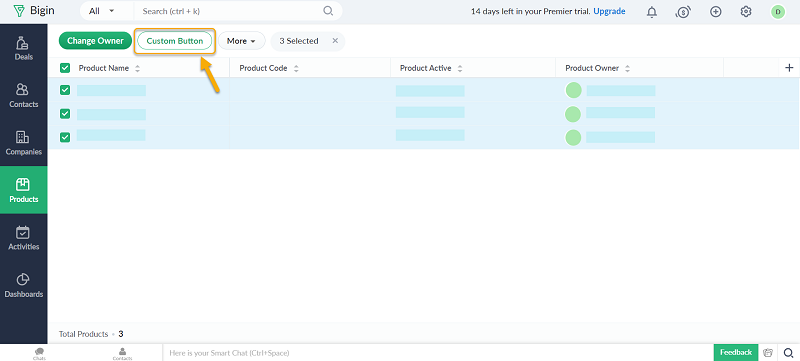Click the add column plus icon
Viewport: 800px width, 361px height.
point(789,68)
